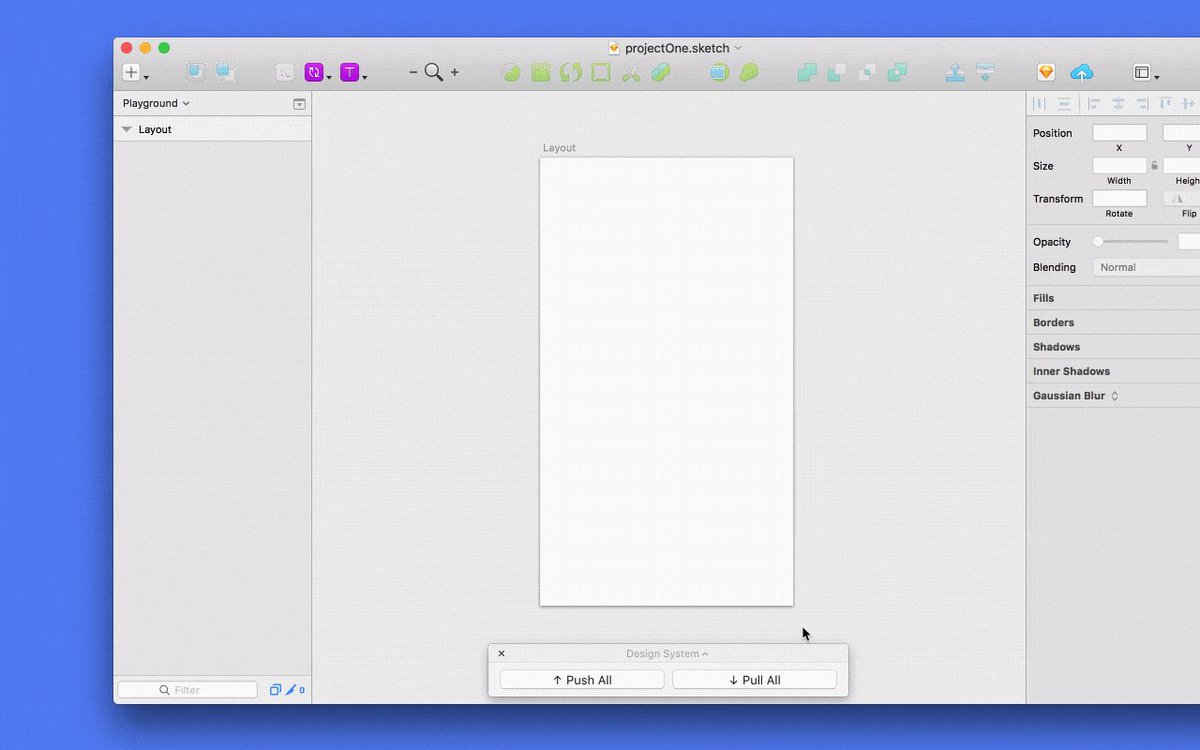Open the text style dropdown arrow
This screenshot has height=750, width=1200.
(364, 77)
